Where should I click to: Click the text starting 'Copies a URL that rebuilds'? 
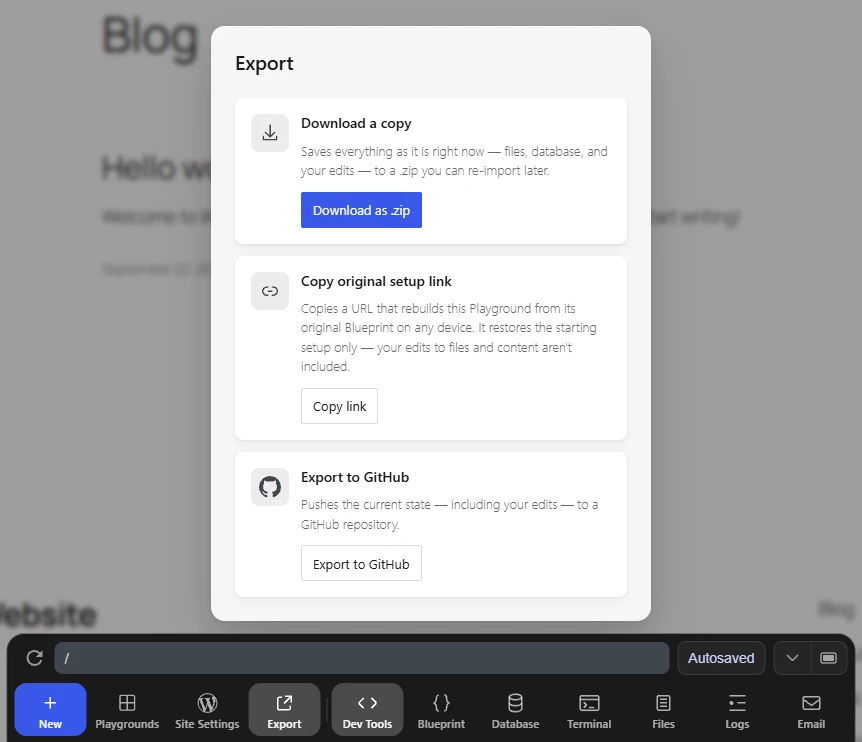click(x=449, y=337)
